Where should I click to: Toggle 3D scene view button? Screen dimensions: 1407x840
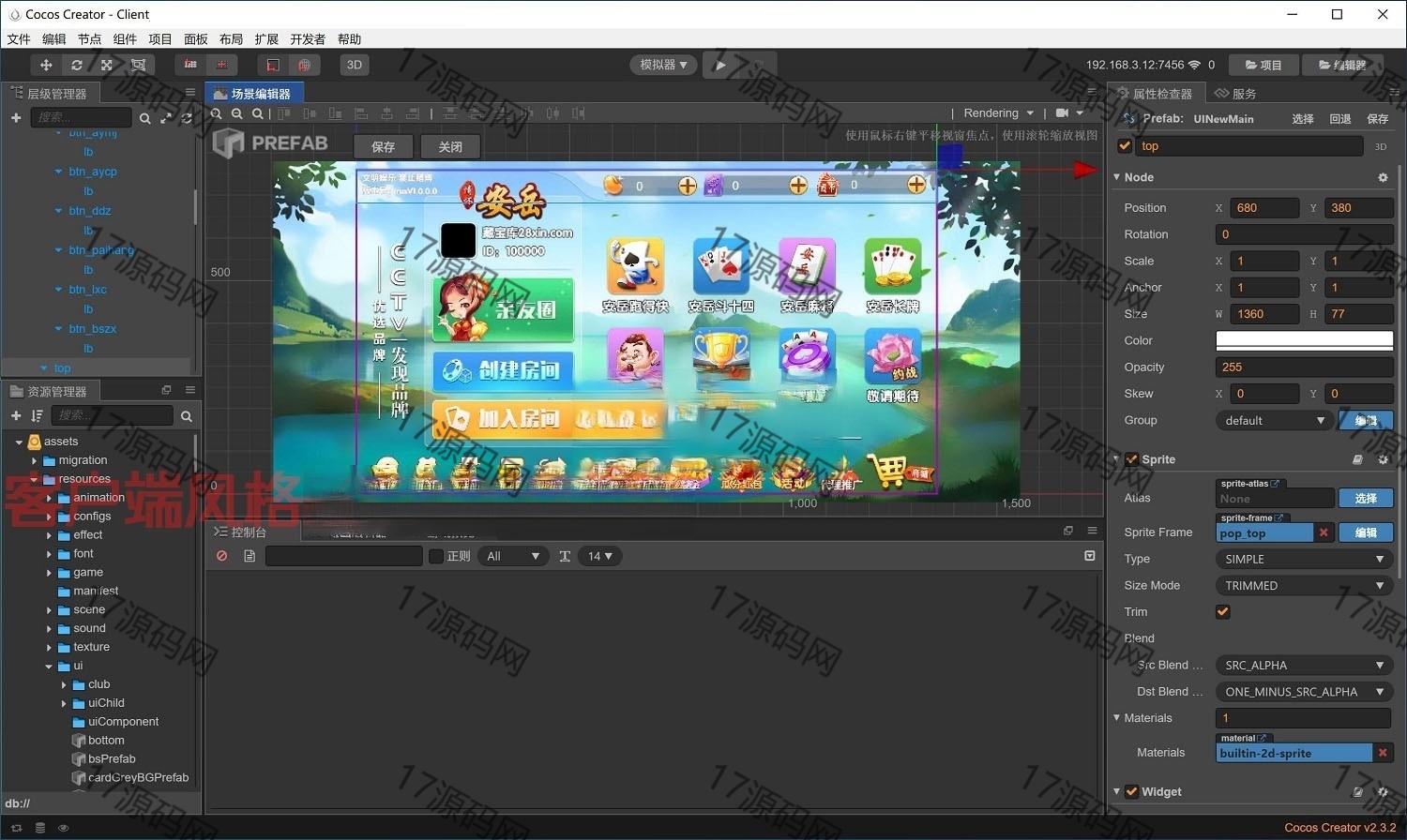(x=355, y=65)
